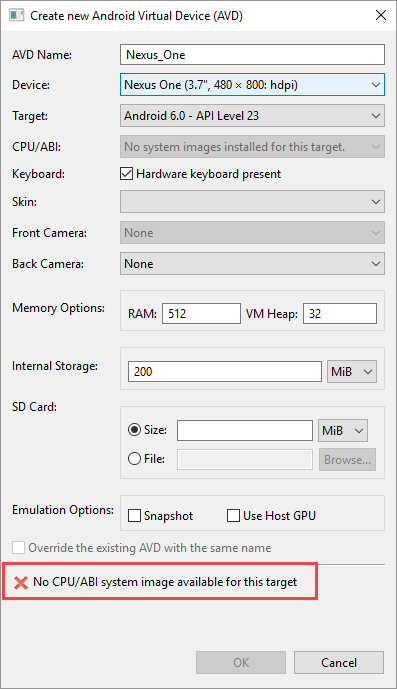Uncheck Hardware keyboard present
Image resolution: width=397 pixels, height=689 pixels.
126,174
